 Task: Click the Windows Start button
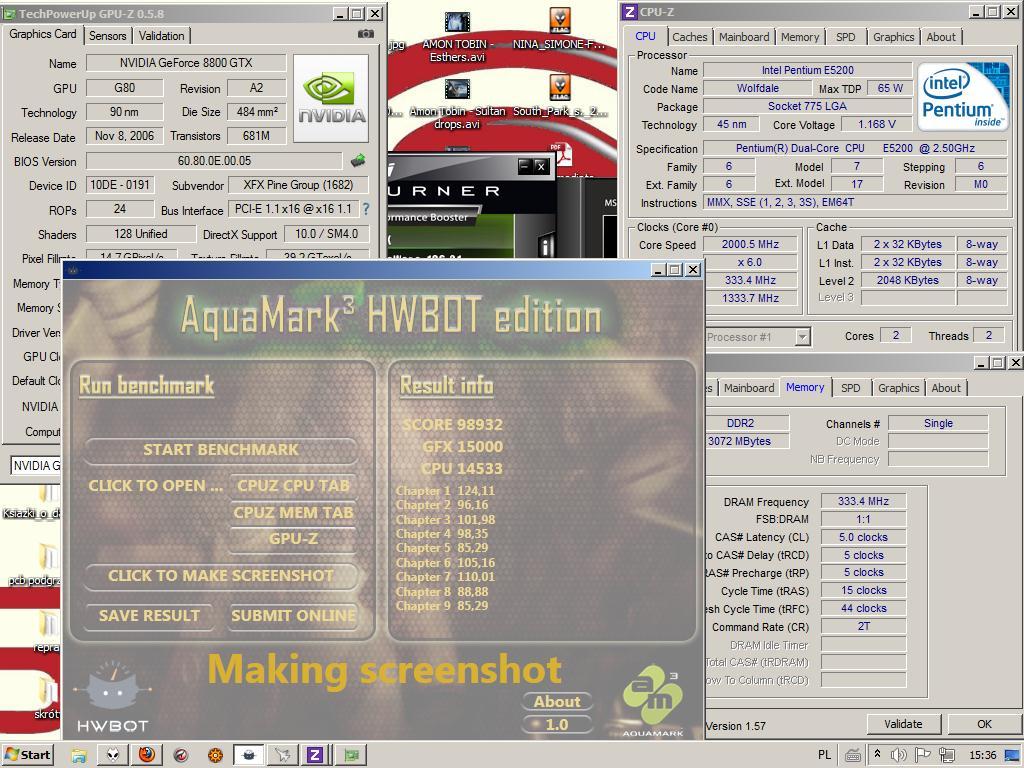click(27, 755)
